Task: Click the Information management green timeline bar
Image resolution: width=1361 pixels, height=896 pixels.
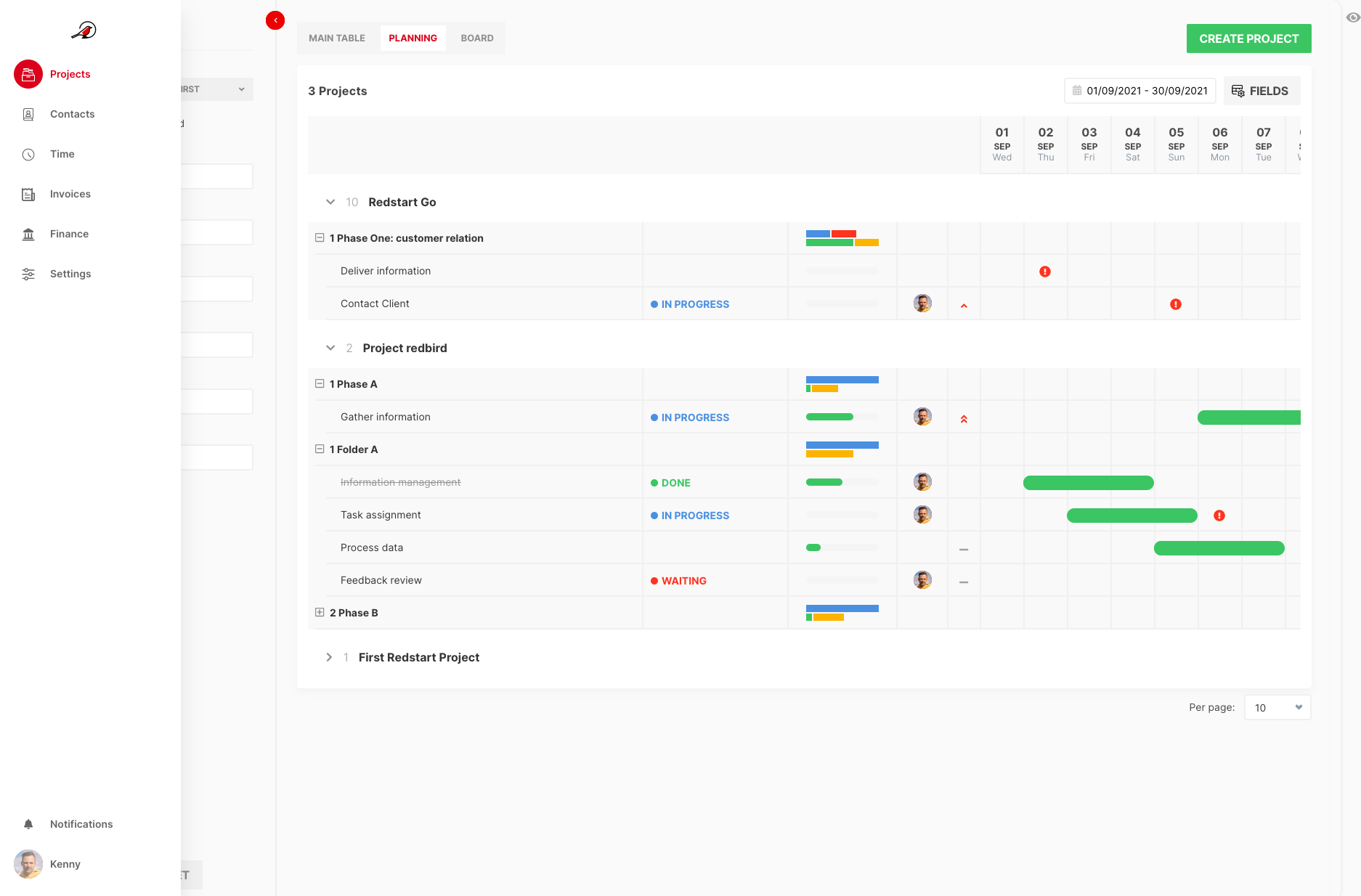Action: pyautogui.click(x=1088, y=483)
